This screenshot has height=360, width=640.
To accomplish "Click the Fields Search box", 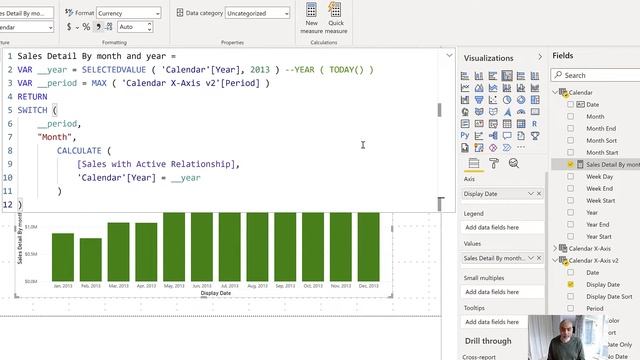I will [x=596, y=75].
